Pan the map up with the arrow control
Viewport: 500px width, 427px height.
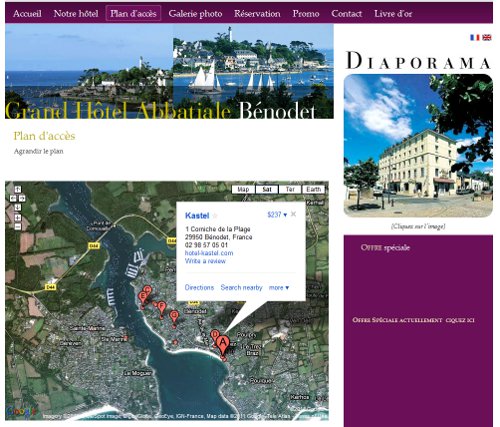coord(18,189)
